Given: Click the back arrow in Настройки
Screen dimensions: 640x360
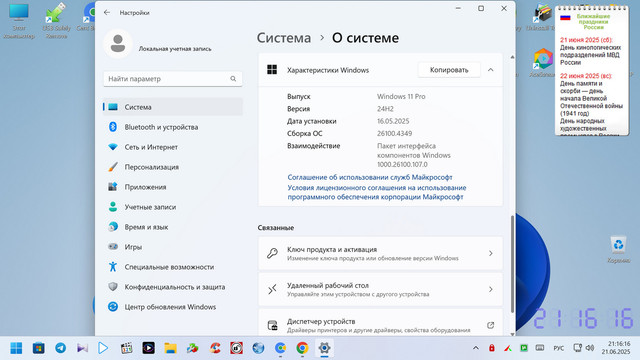Looking at the screenshot, I should (x=107, y=13).
